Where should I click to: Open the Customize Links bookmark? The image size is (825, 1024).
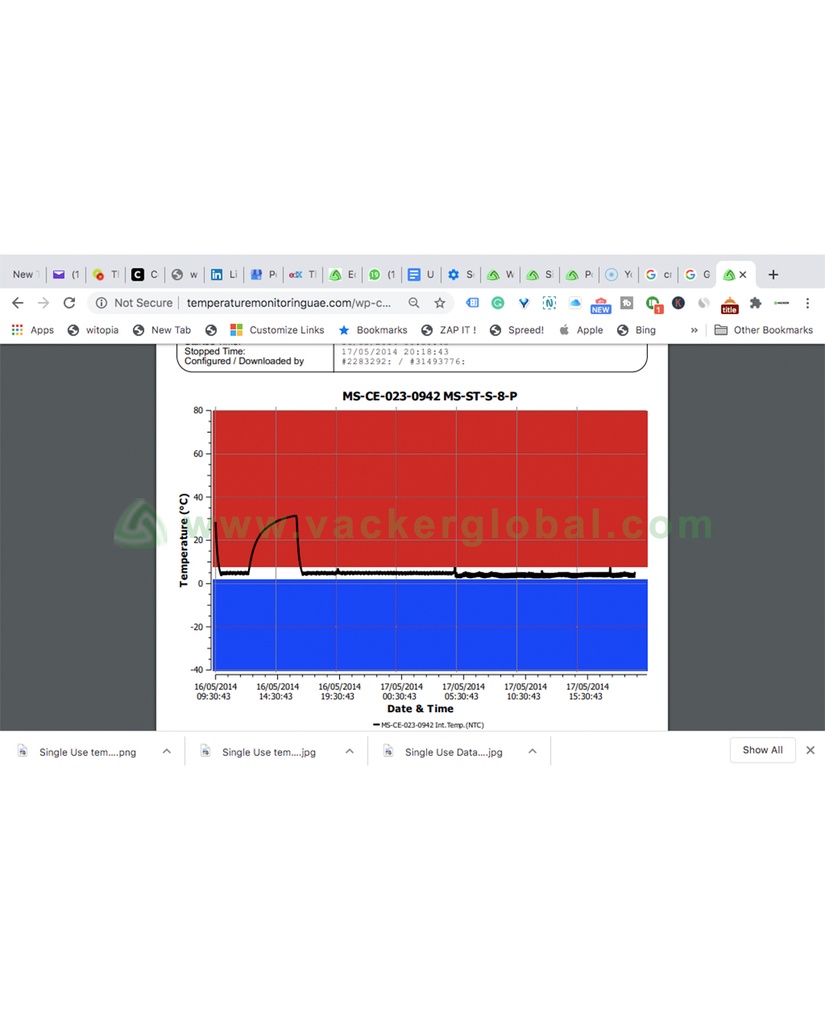[278, 330]
